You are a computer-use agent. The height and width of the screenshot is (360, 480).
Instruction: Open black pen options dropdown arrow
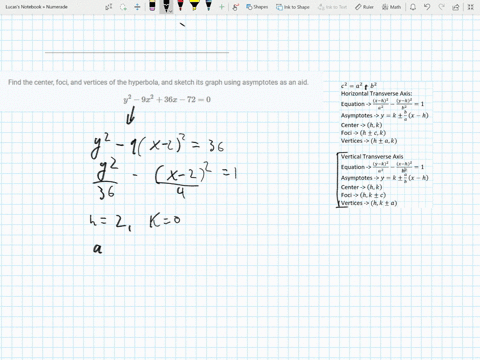[x=171, y=11]
